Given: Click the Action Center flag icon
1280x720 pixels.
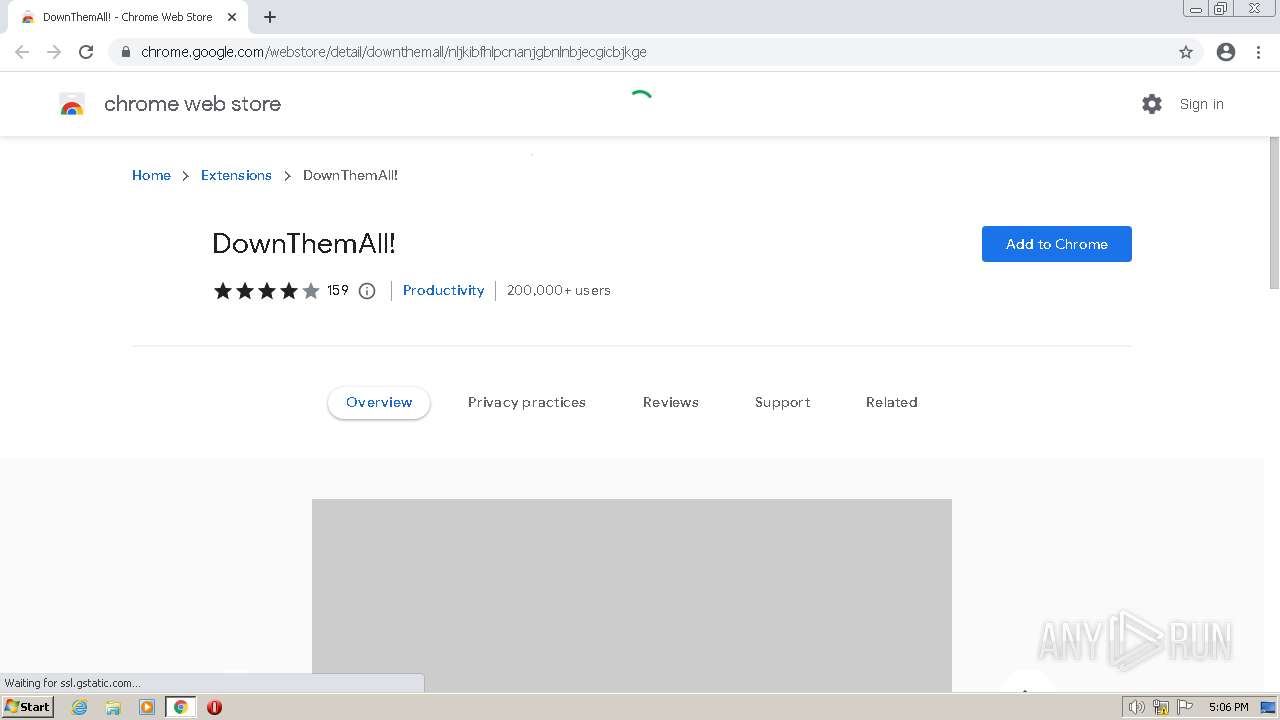Looking at the screenshot, I should tap(1185, 707).
